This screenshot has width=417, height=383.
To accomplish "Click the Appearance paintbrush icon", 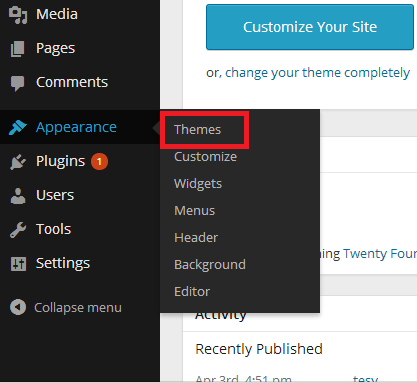I will [17, 127].
